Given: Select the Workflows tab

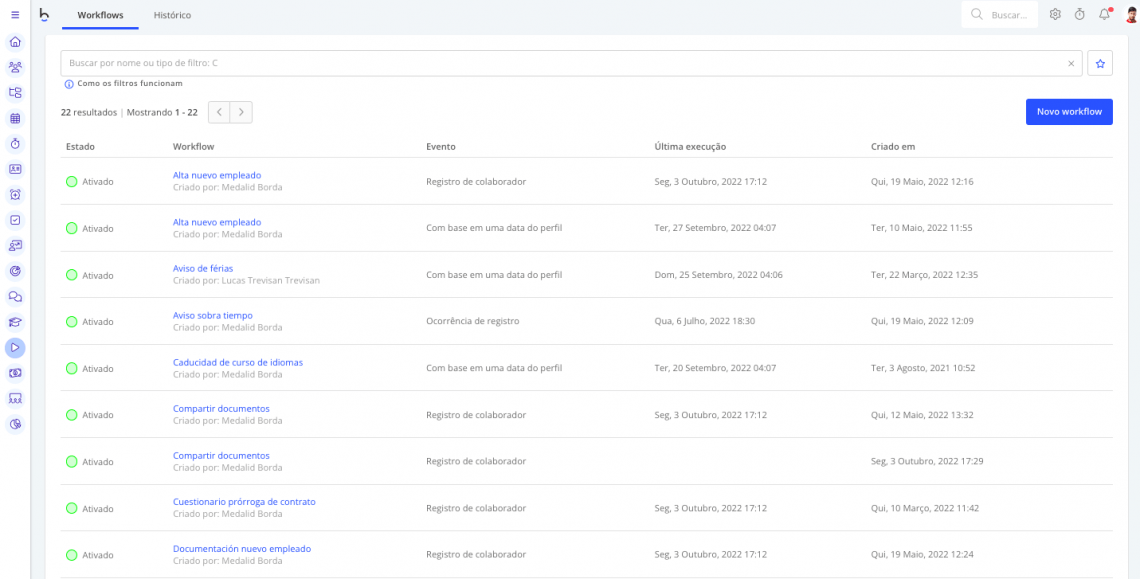Looking at the screenshot, I should click(100, 16).
